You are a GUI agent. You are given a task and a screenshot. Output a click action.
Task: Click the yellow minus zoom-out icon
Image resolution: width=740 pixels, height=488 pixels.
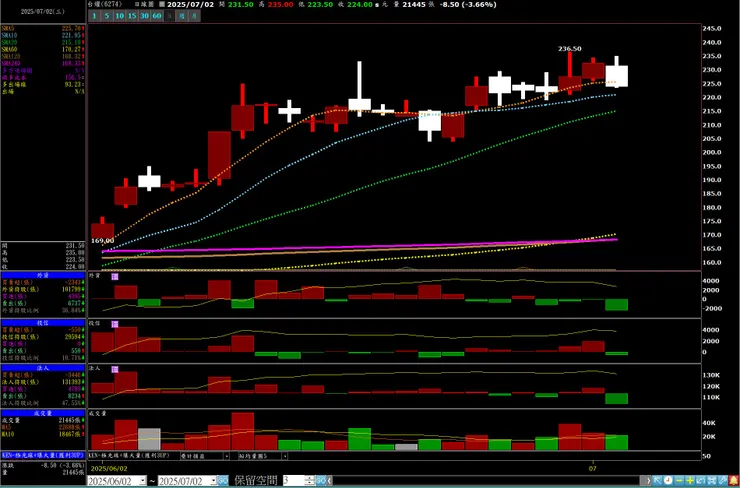(x=679, y=481)
